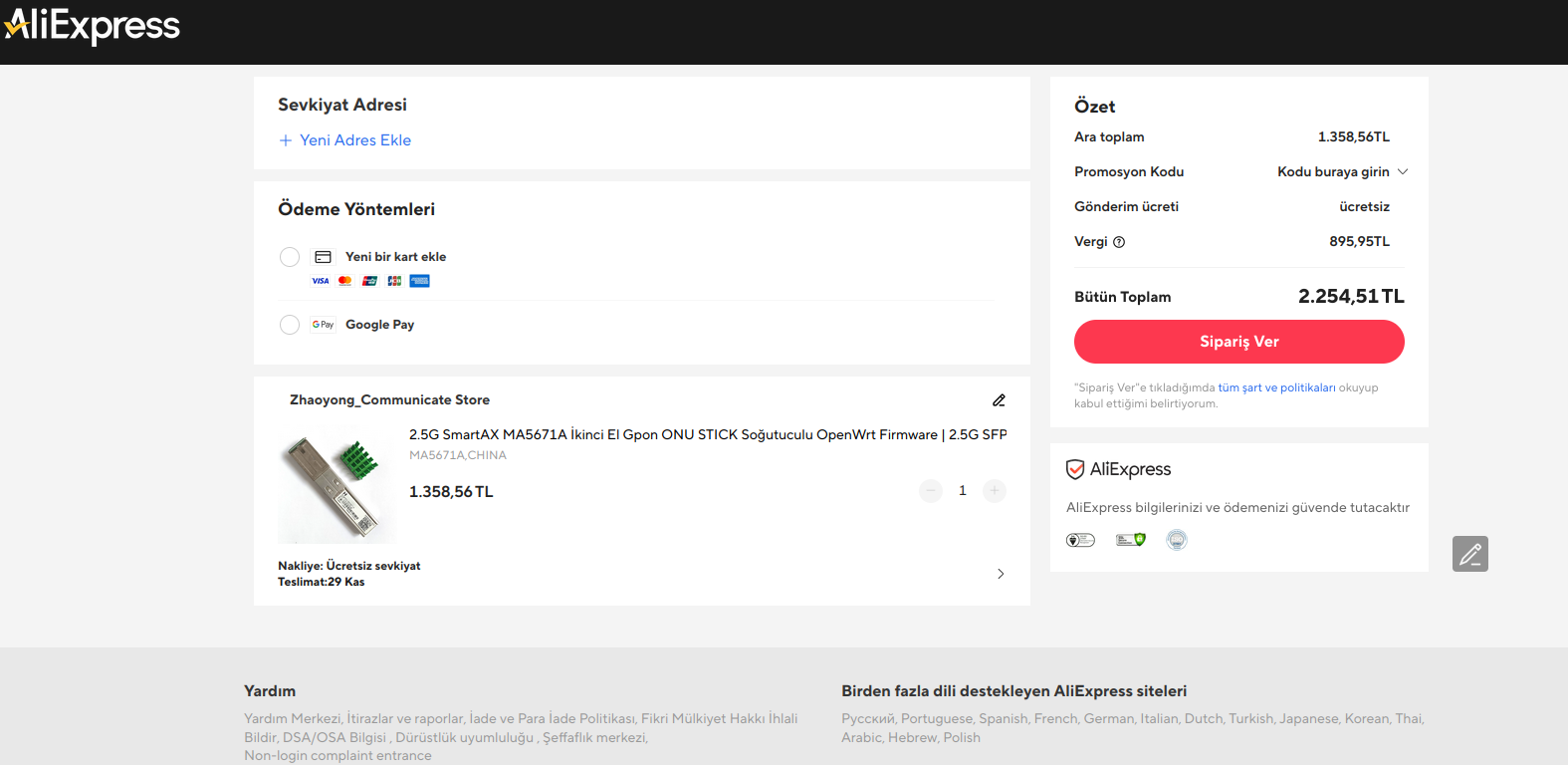Add a new address via Yeni Adres Ekle
1568x765 pixels.
[x=344, y=140]
